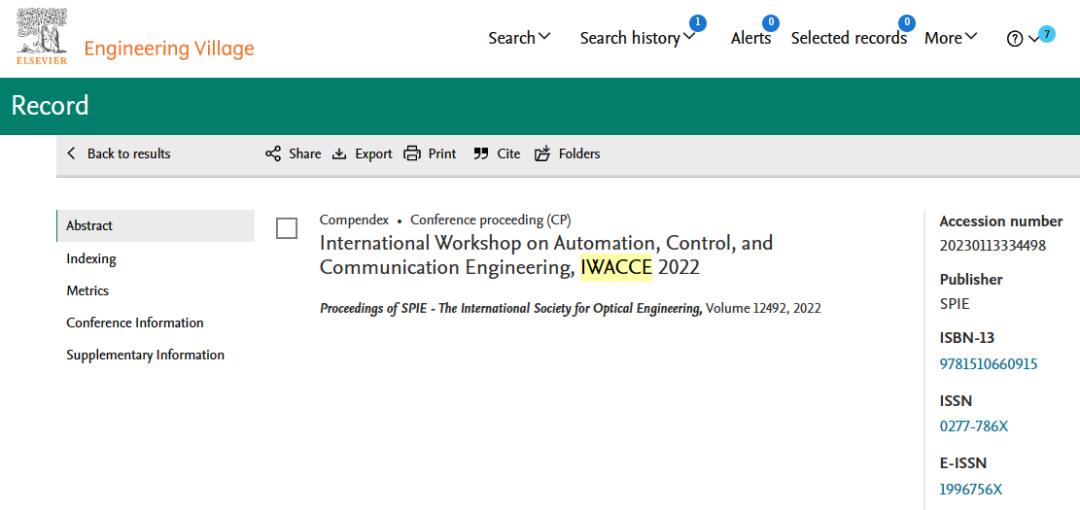Open the Alerts menu item

(750, 38)
